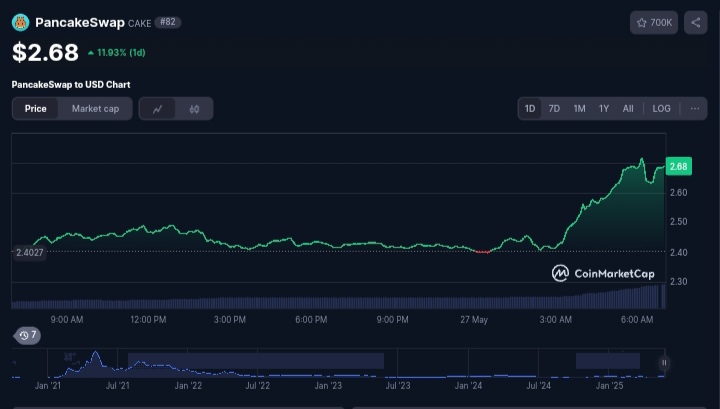Toggle LOG scale on the chart
The image size is (720, 409).
[661, 108]
